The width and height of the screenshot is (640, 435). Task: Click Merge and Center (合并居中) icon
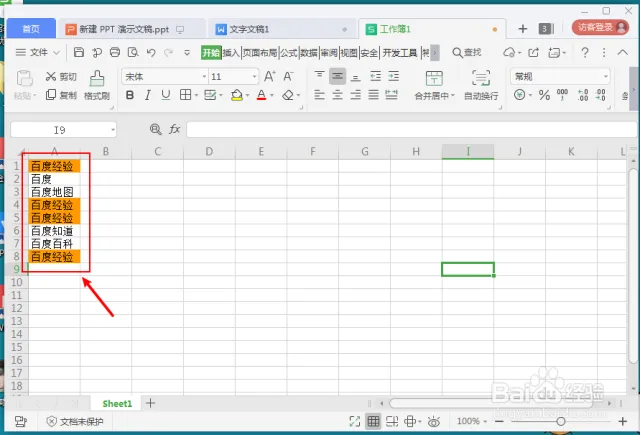pos(434,78)
